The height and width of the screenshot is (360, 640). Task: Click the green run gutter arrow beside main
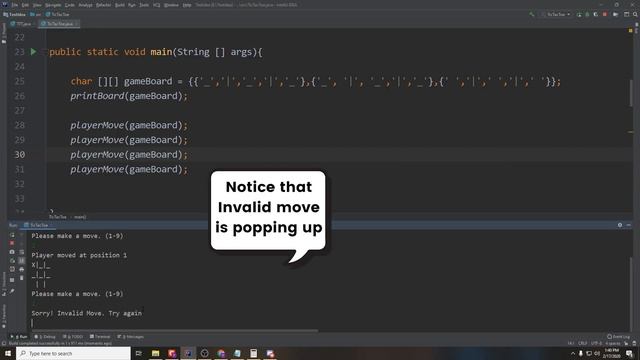[x=33, y=52]
